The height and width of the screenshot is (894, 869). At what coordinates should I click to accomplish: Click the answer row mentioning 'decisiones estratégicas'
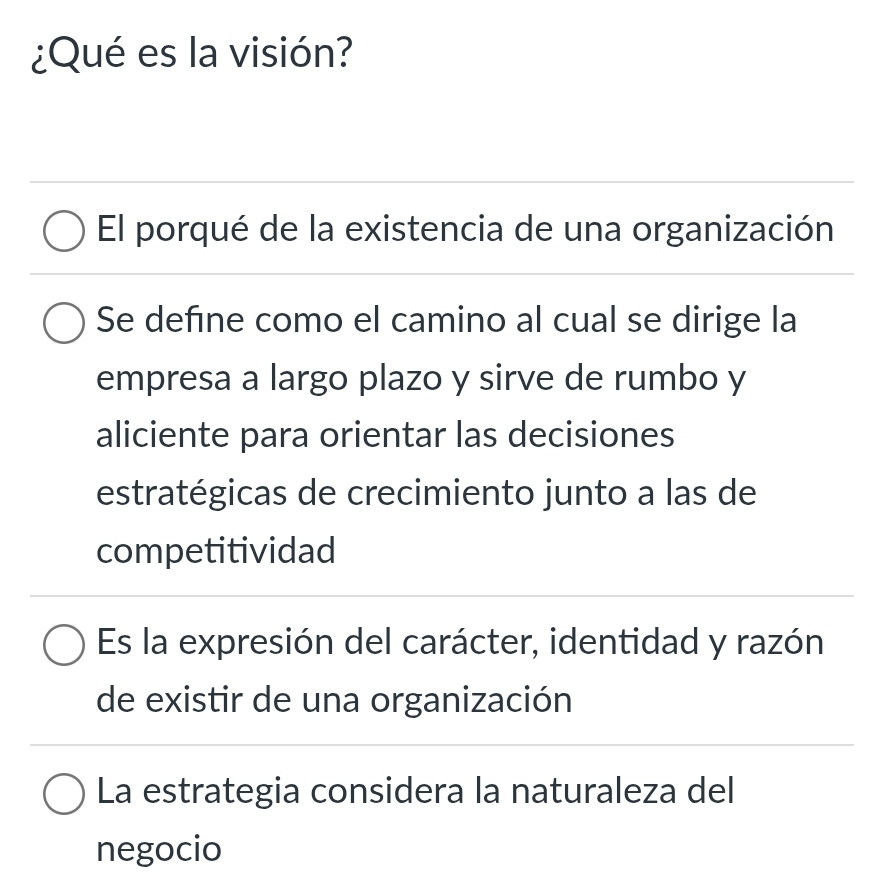click(426, 492)
